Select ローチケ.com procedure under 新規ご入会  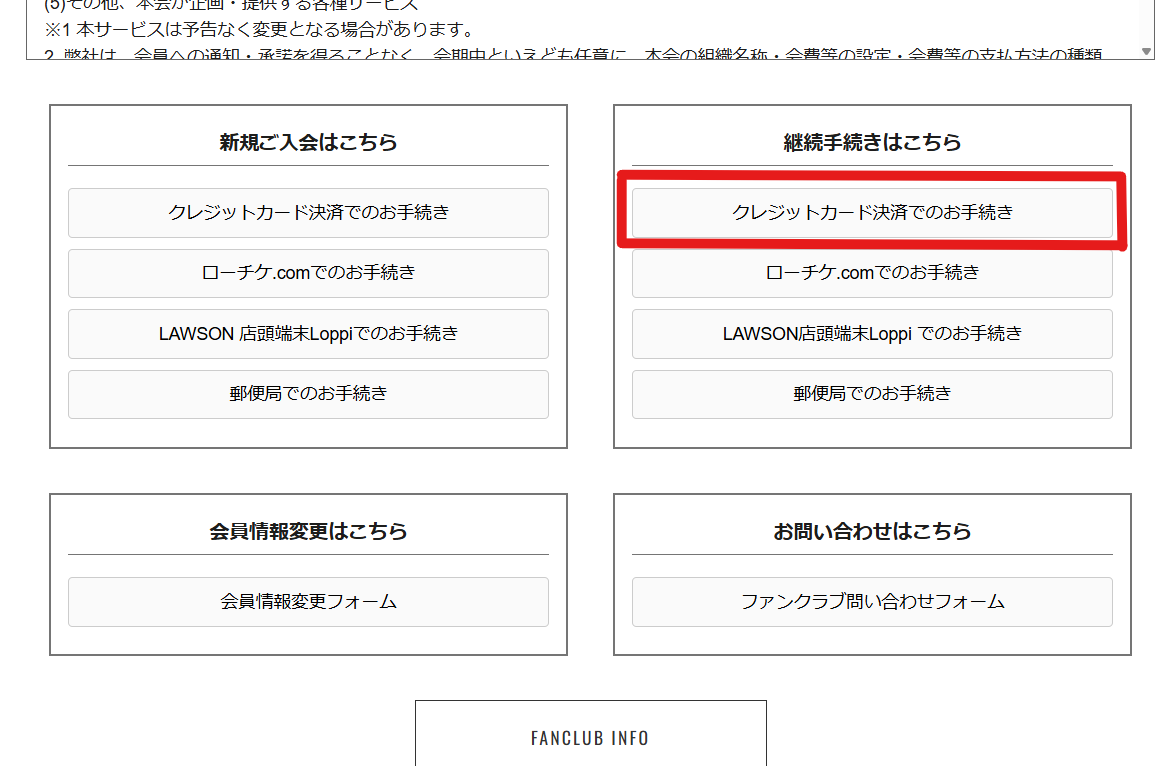click(308, 273)
